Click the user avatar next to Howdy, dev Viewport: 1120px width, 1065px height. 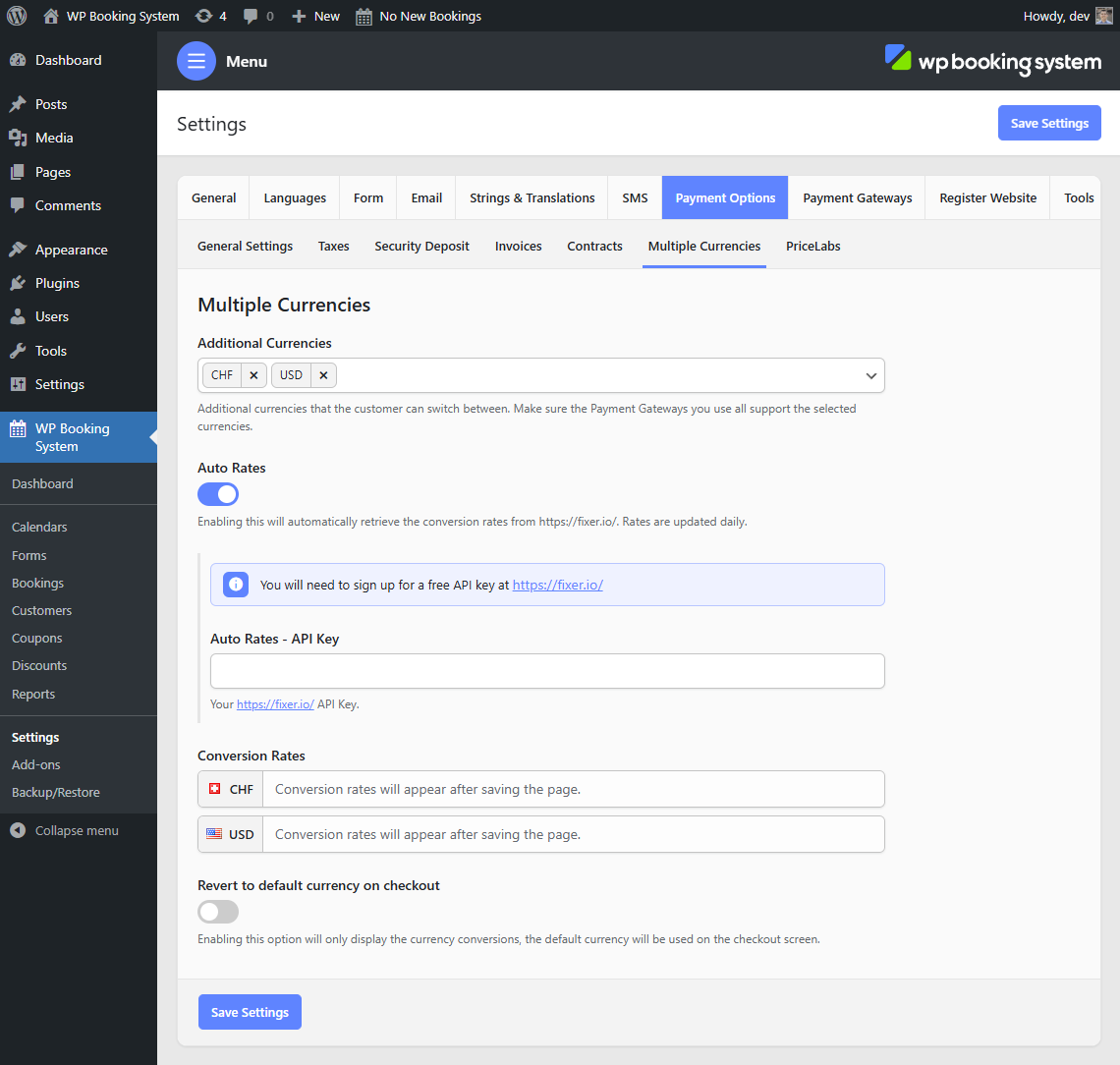[x=1104, y=16]
